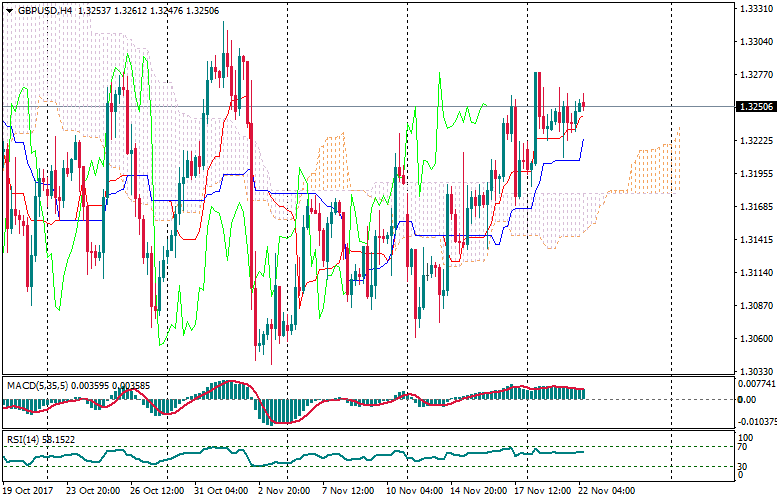Click the 1.30600 price axis label

(755, 339)
